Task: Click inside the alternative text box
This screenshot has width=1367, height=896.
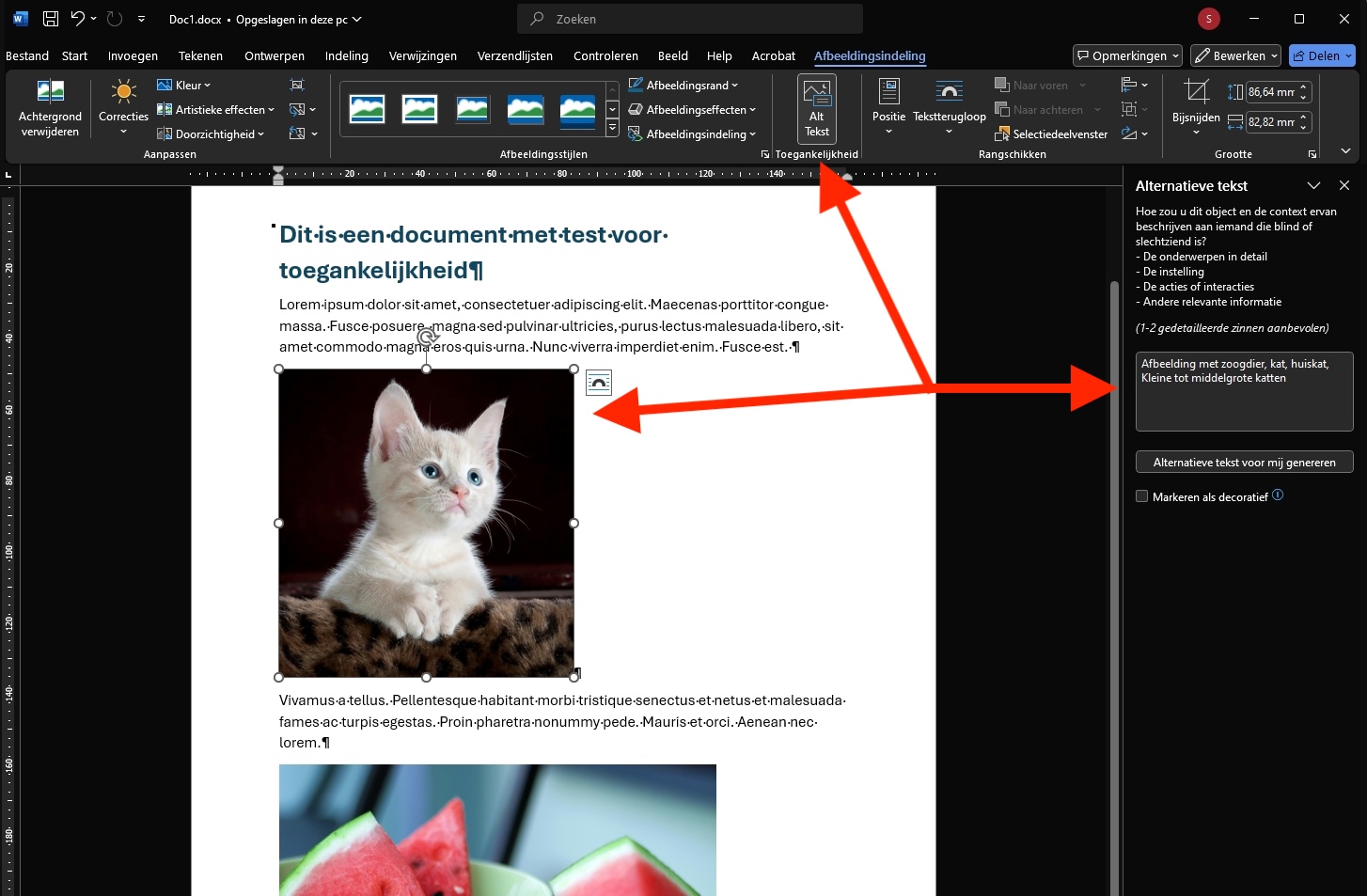Action: click(x=1244, y=391)
